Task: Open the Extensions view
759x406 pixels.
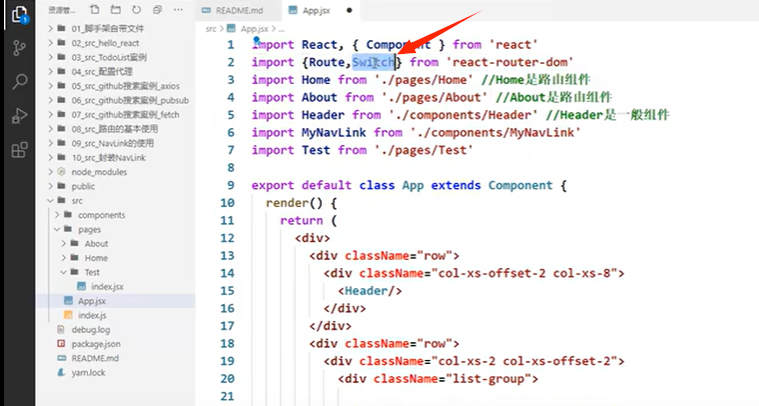Action: pyautogui.click(x=19, y=150)
